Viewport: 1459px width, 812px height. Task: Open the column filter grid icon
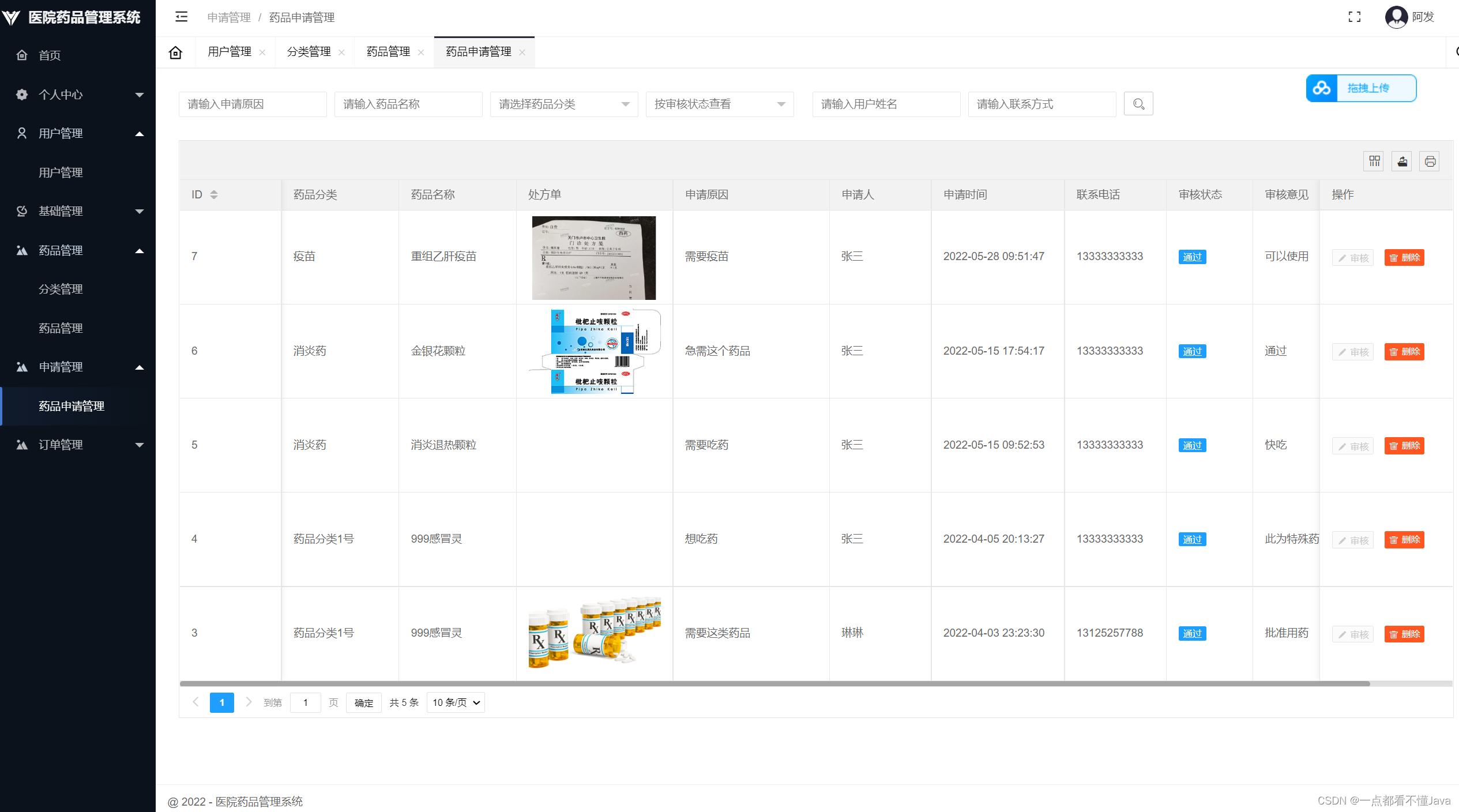1374,161
